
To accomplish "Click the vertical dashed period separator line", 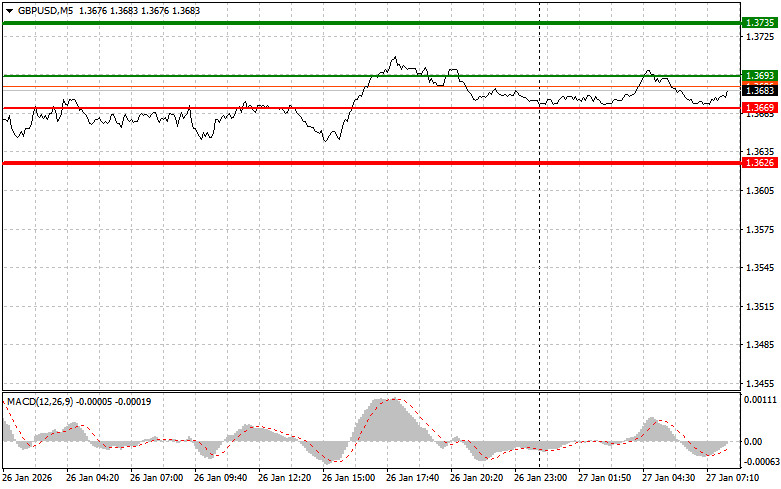I will coord(540,250).
